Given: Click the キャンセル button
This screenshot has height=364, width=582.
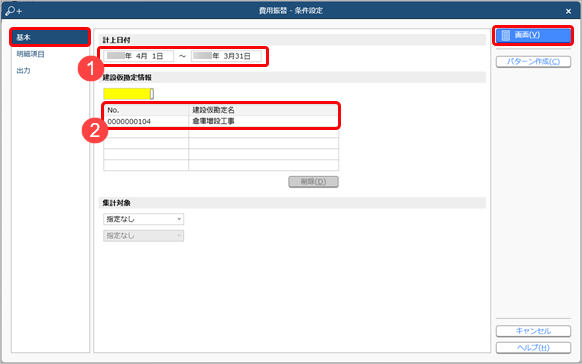Looking at the screenshot, I should click(x=533, y=331).
